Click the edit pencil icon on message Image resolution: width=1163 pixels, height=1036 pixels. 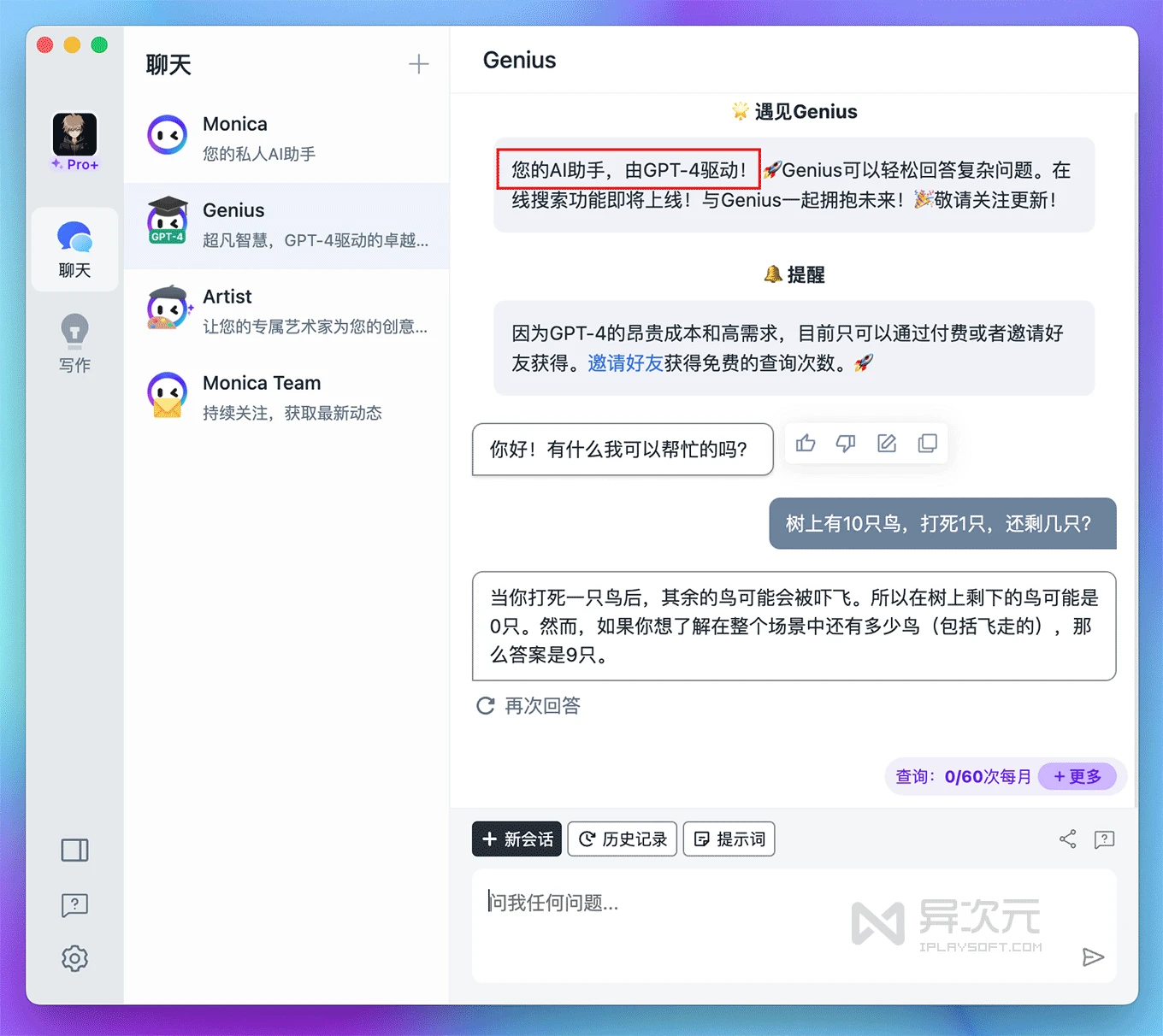point(887,443)
